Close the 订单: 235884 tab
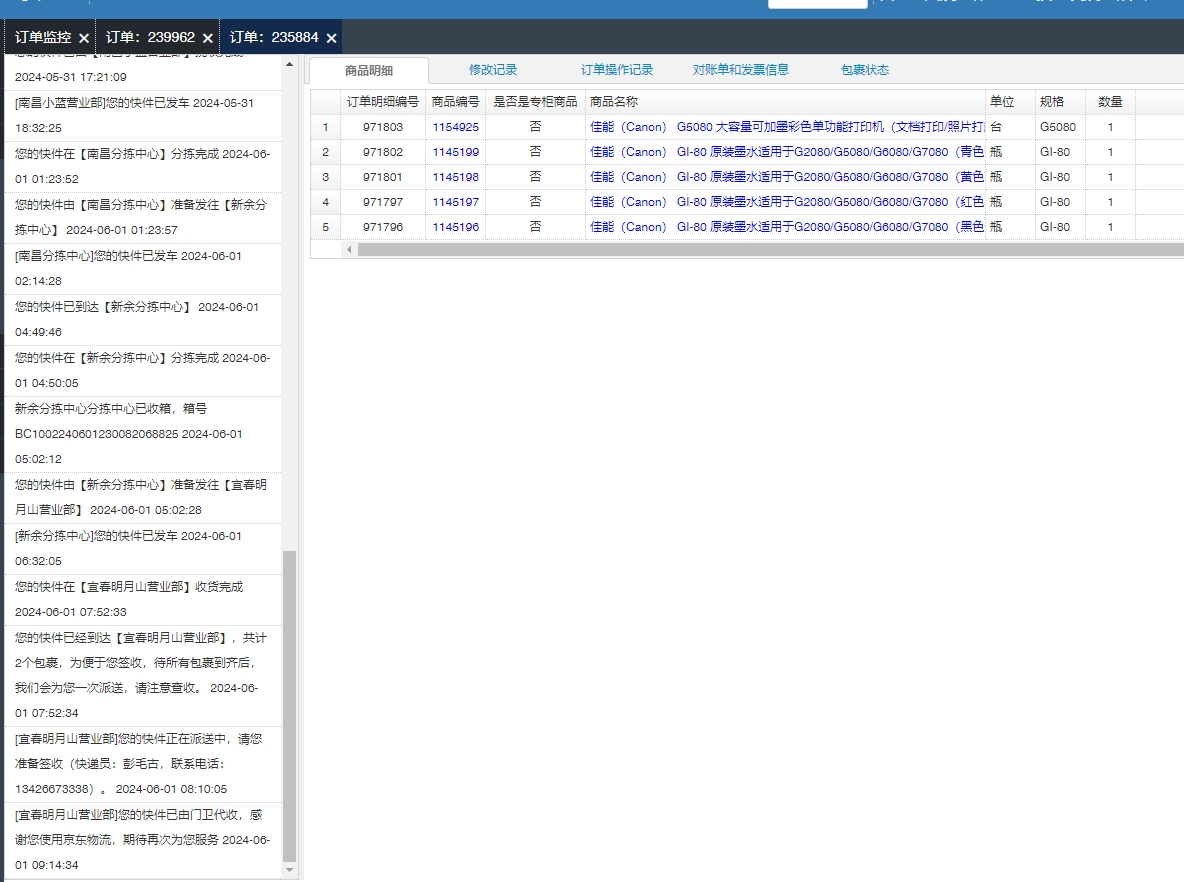This screenshot has height=882, width=1184. coord(331,38)
